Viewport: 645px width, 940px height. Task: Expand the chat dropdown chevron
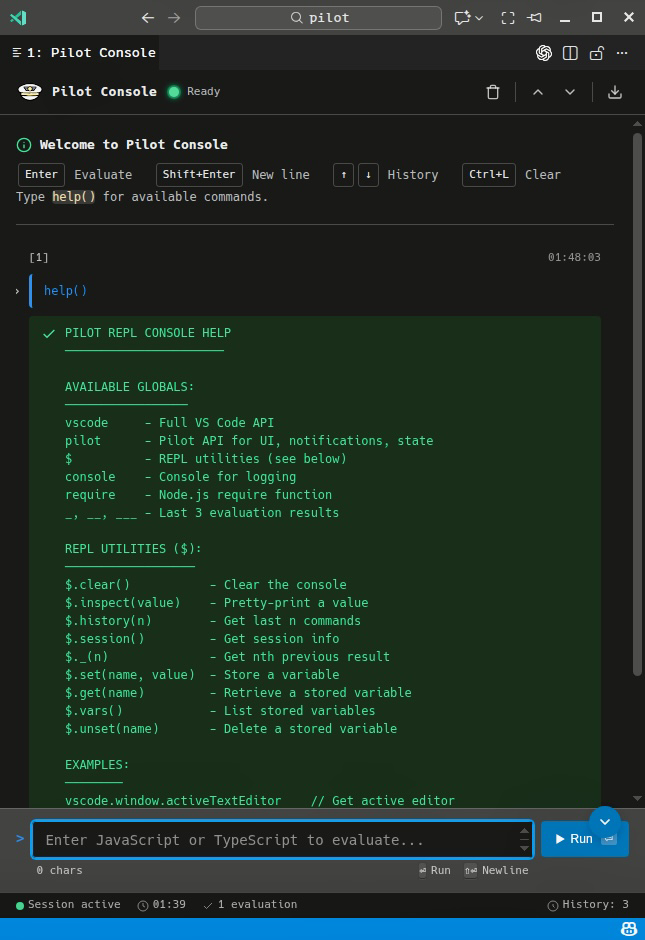pyautogui.click(x=480, y=18)
